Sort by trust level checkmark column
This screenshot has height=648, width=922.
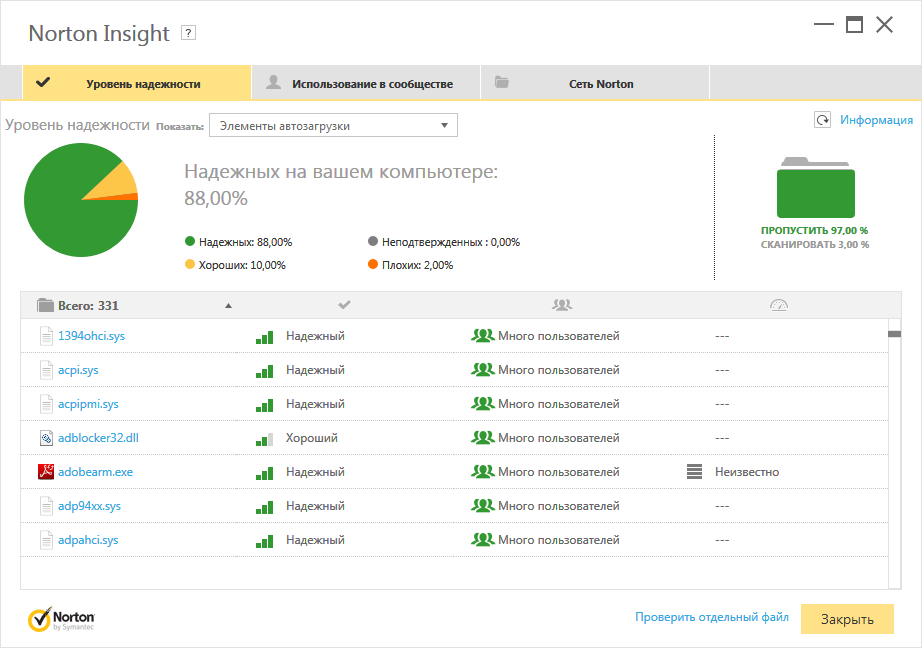344,304
